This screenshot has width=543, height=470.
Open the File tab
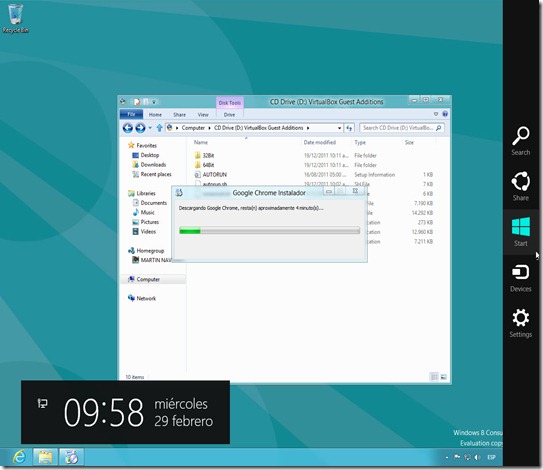tap(131, 114)
